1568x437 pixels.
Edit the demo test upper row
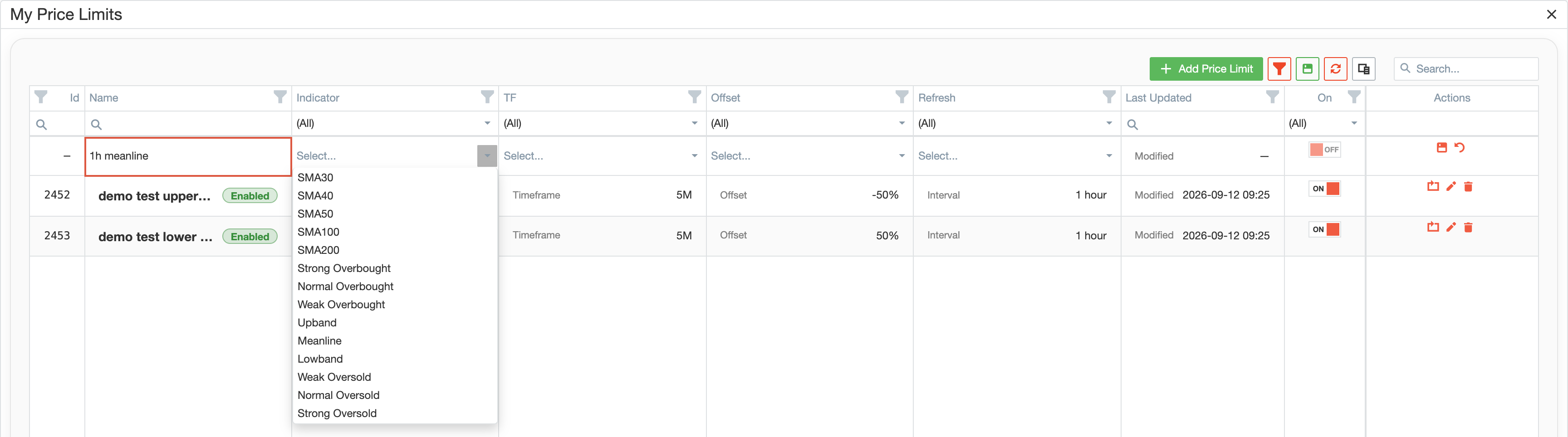tap(1451, 187)
